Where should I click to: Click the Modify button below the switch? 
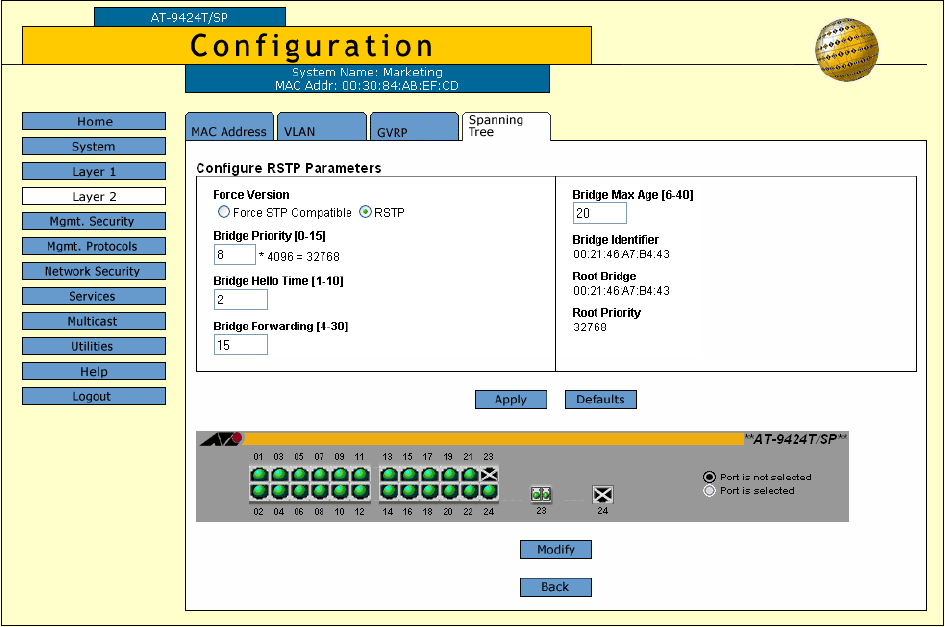pos(556,550)
